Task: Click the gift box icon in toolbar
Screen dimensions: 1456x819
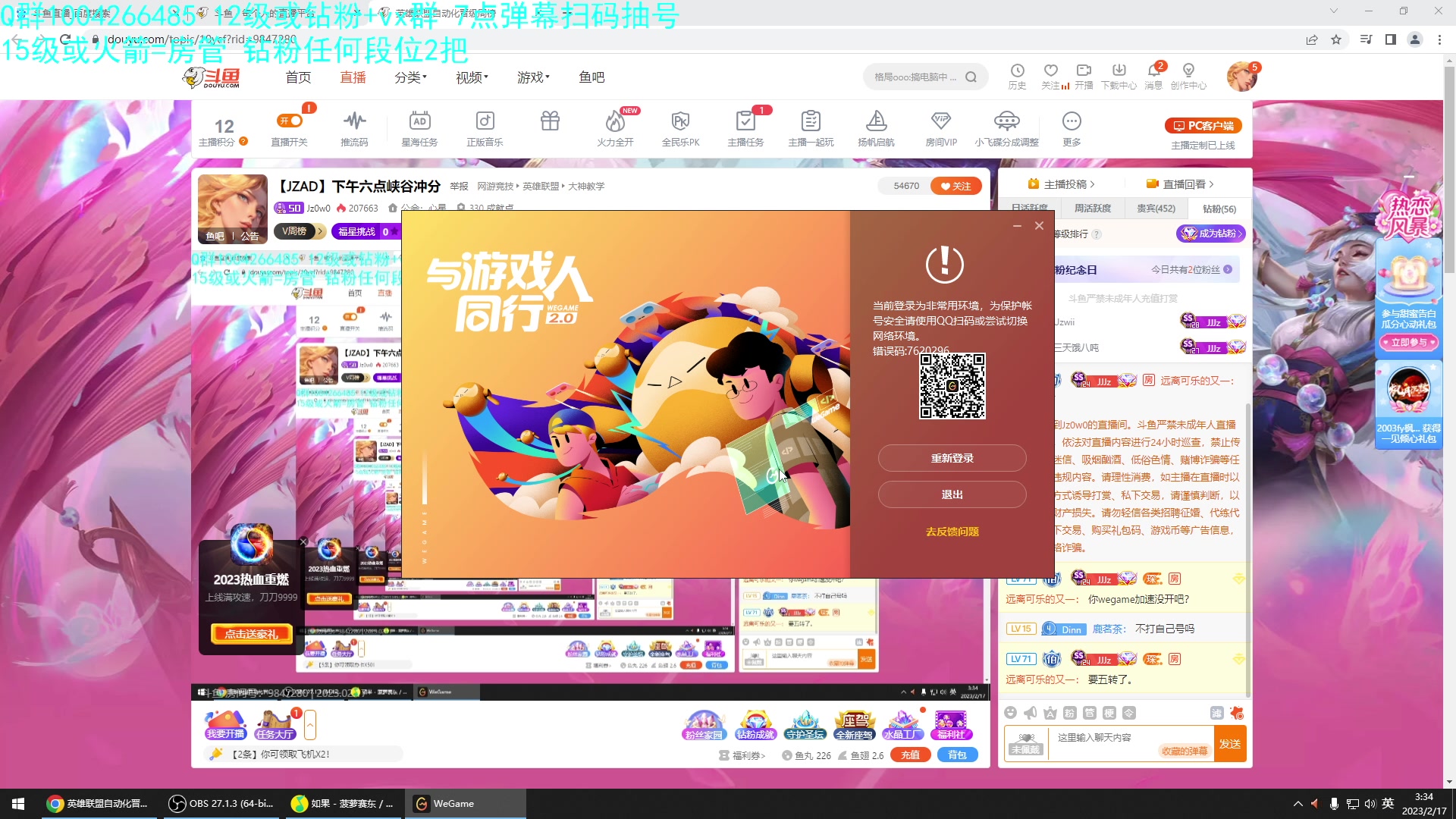Action: 550,121
